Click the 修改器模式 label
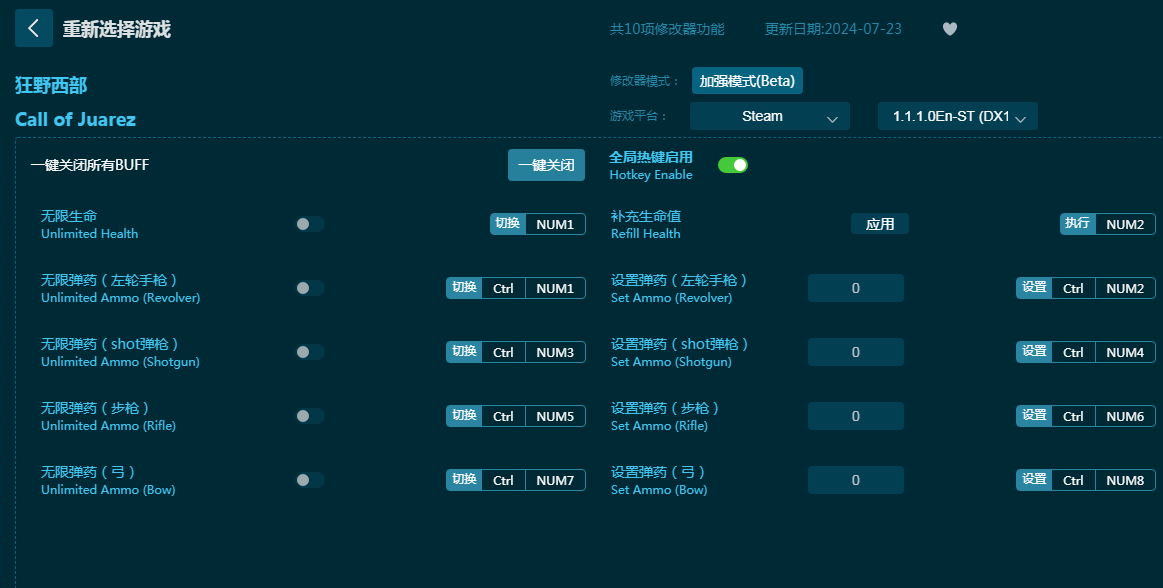This screenshot has height=588, width=1163. click(x=645, y=81)
